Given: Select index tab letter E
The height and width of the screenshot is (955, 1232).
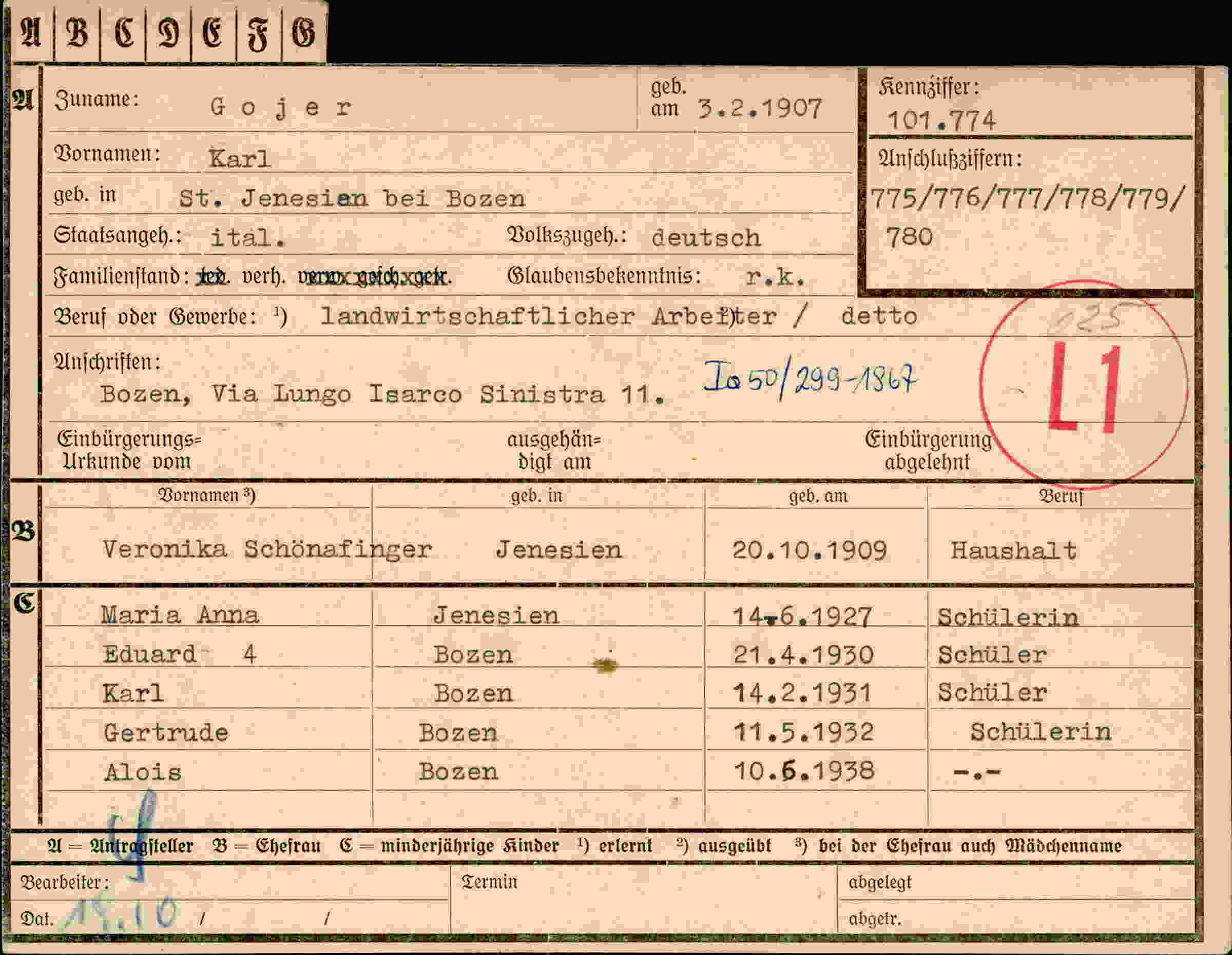Looking at the screenshot, I should [x=213, y=32].
